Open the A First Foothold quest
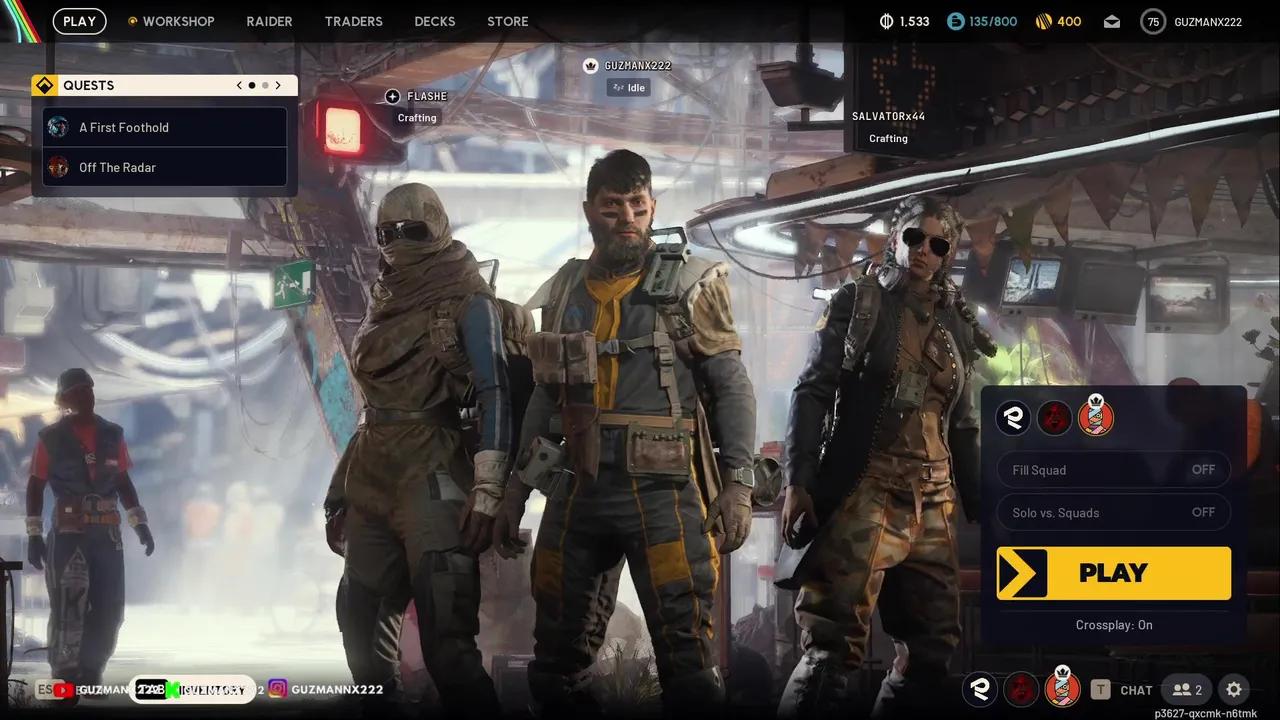Screen dimensions: 1280x720 point(165,127)
